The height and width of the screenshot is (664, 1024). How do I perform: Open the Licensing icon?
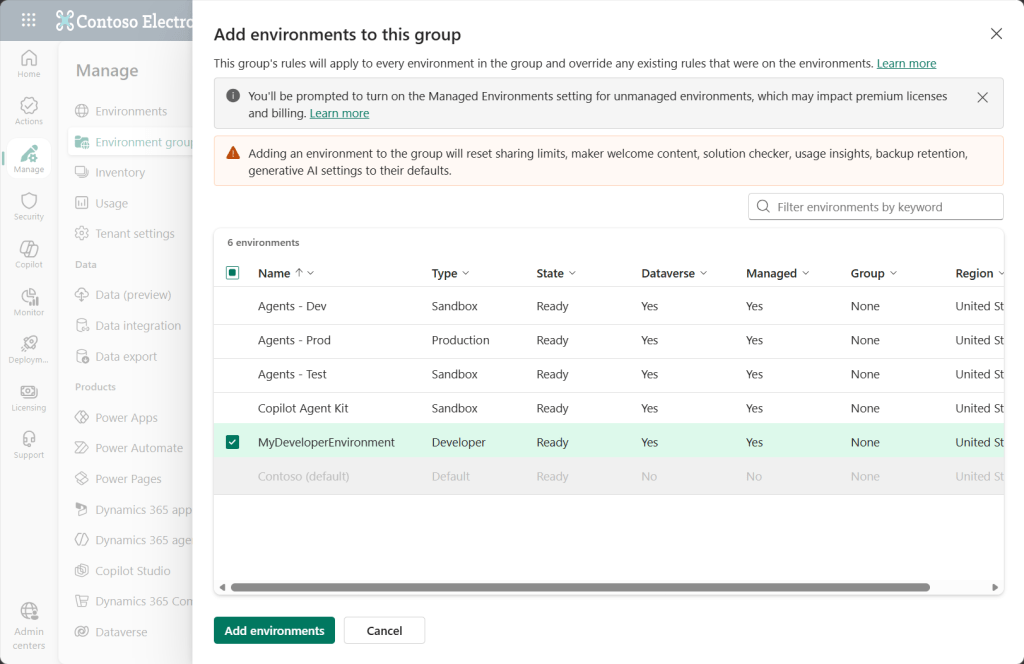tap(29, 392)
